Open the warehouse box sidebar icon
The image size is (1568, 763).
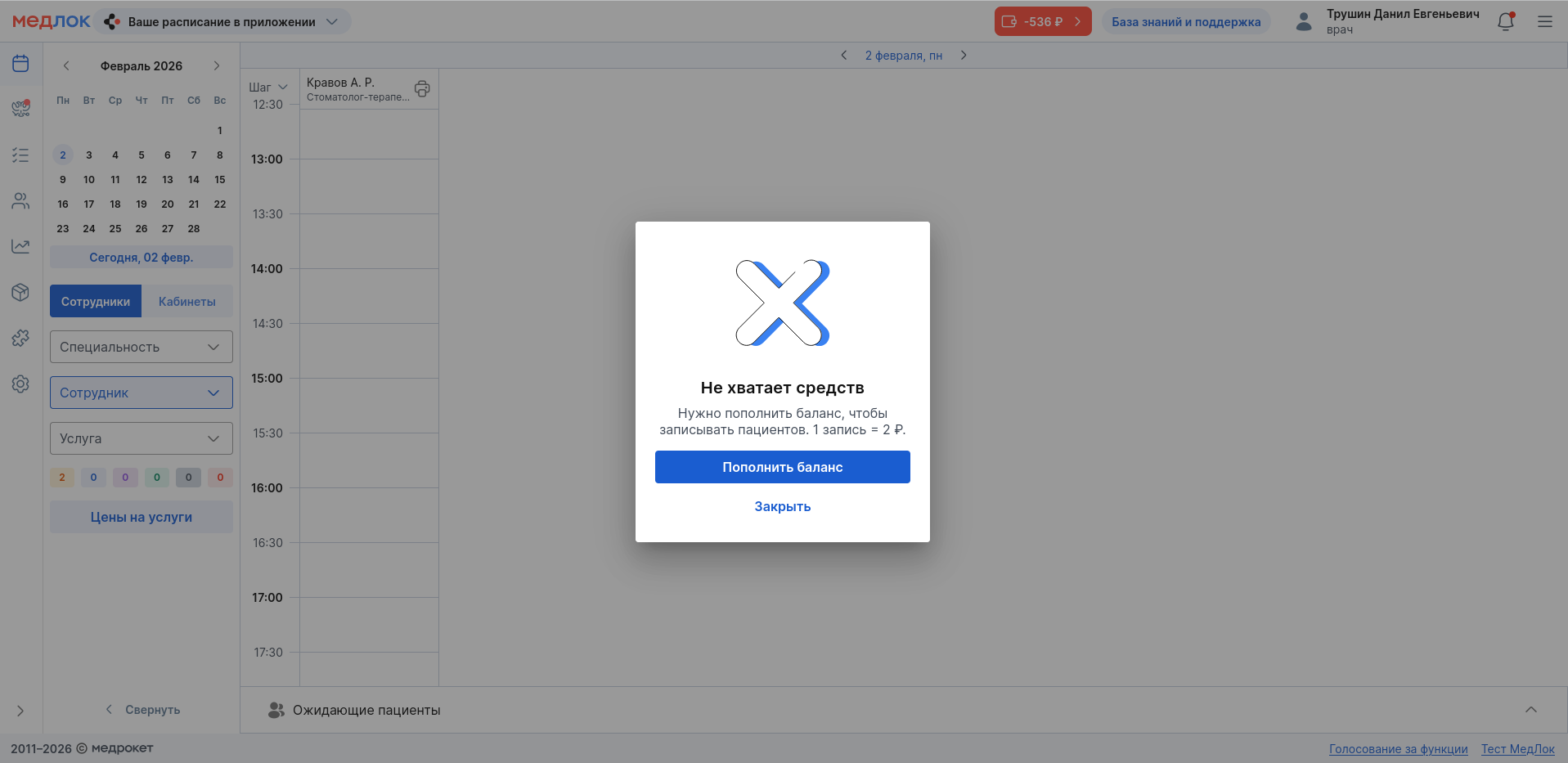pyautogui.click(x=20, y=292)
